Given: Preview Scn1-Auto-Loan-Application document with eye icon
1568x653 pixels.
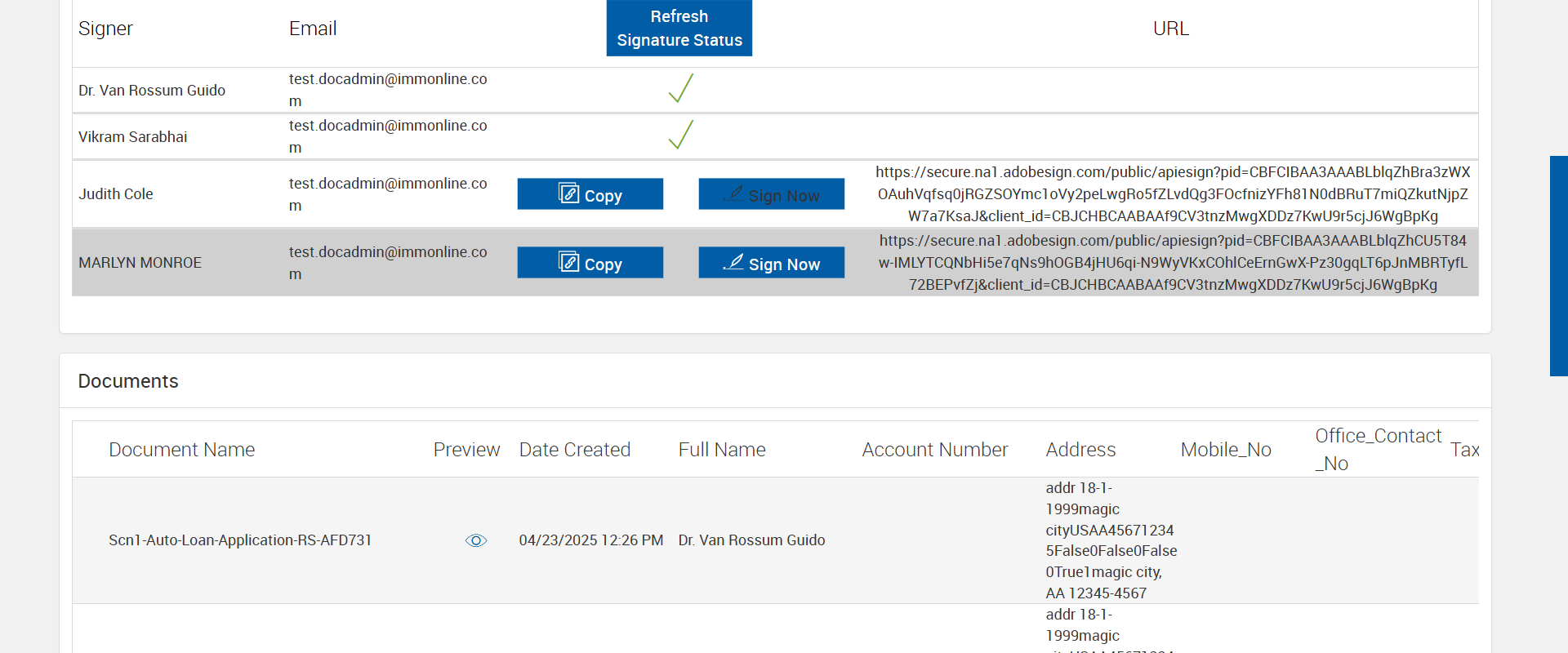Looking at the screenshot, I should [x=476, y=540].
